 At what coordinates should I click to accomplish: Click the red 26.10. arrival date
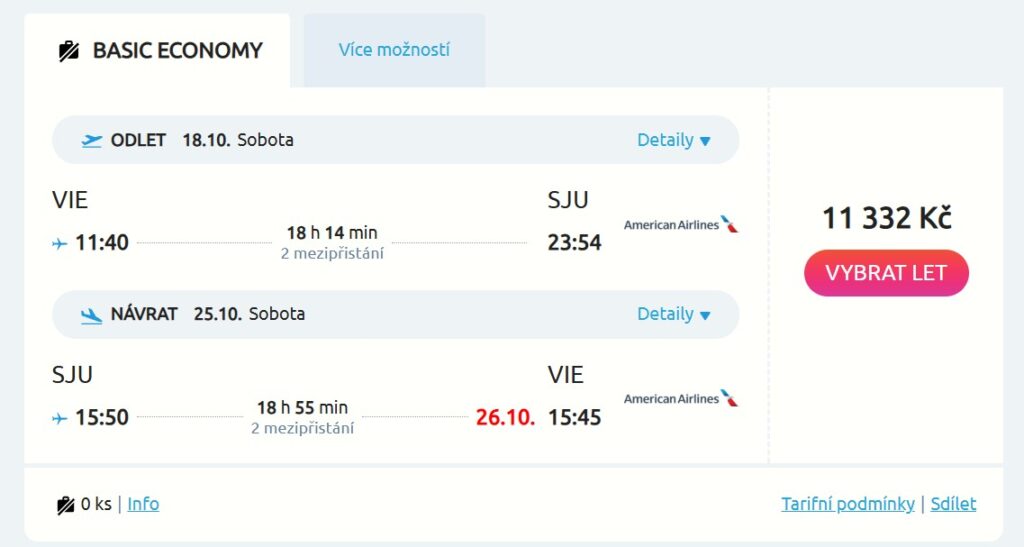(x=505, y=417)
